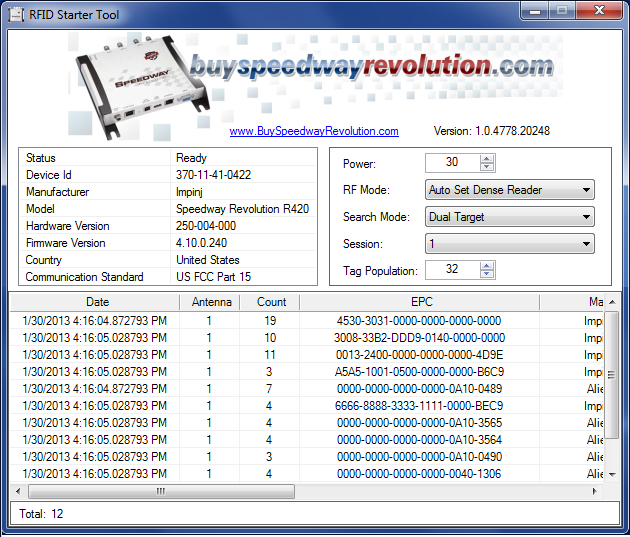
Task: Select row with EPC 0000-0000-0000-0000-0A10-0490
Action: [307, 457]
